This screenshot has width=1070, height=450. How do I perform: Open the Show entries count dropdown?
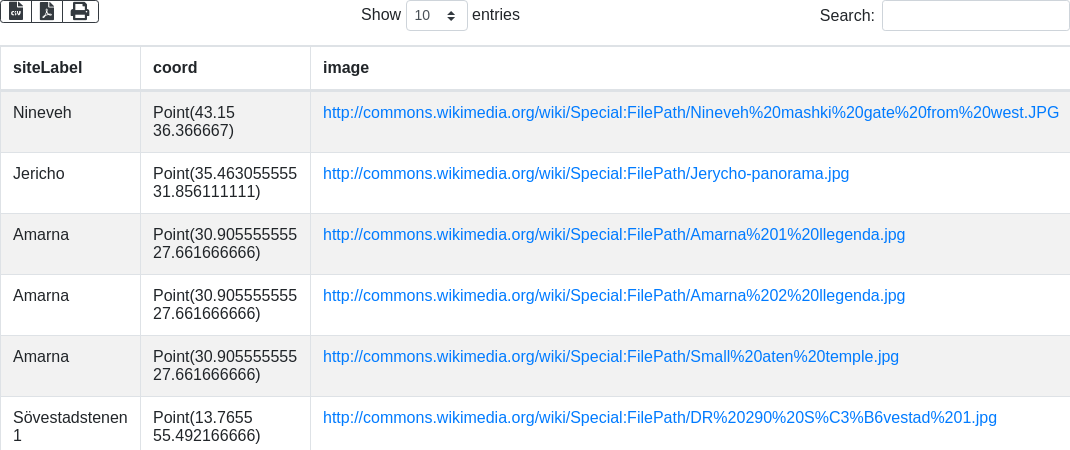click(436, 16)
